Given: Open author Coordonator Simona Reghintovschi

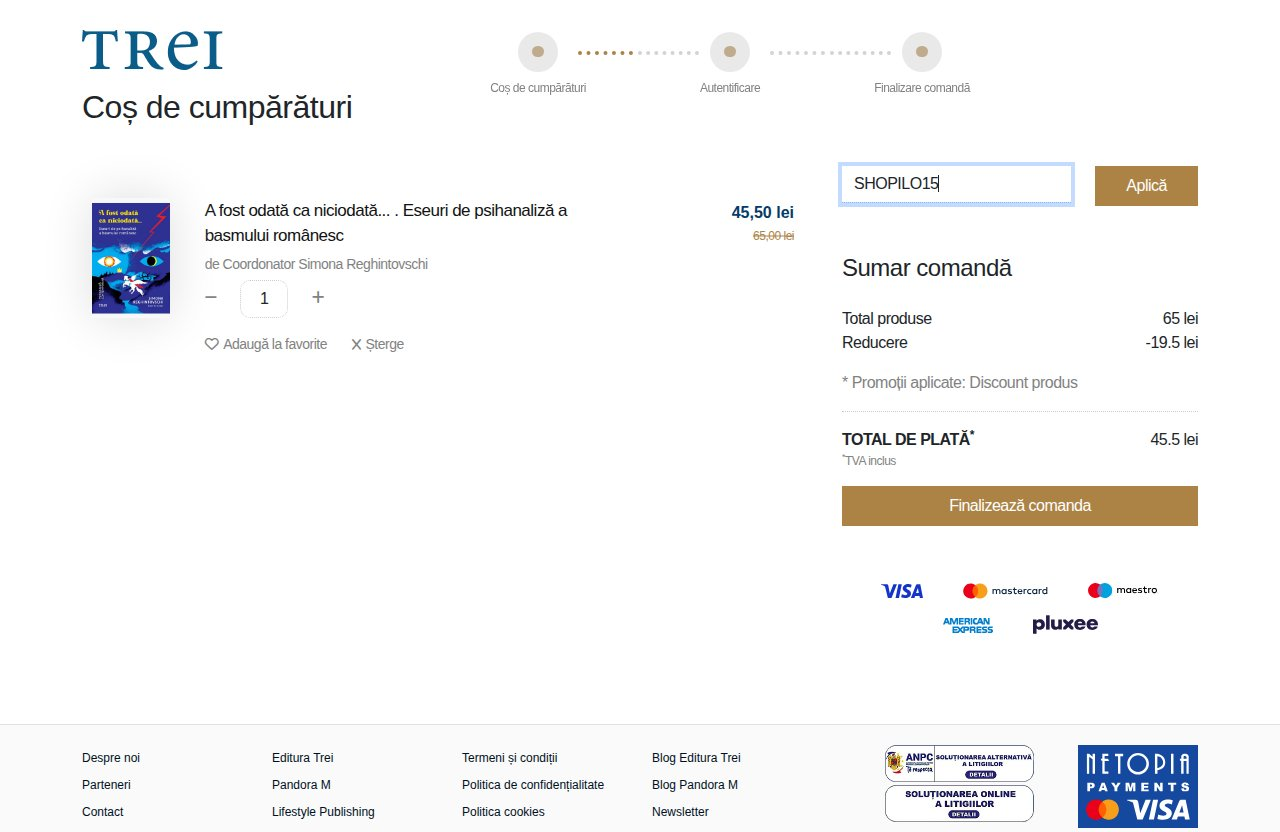Looking at the screenshot, I should click(316, 264).
